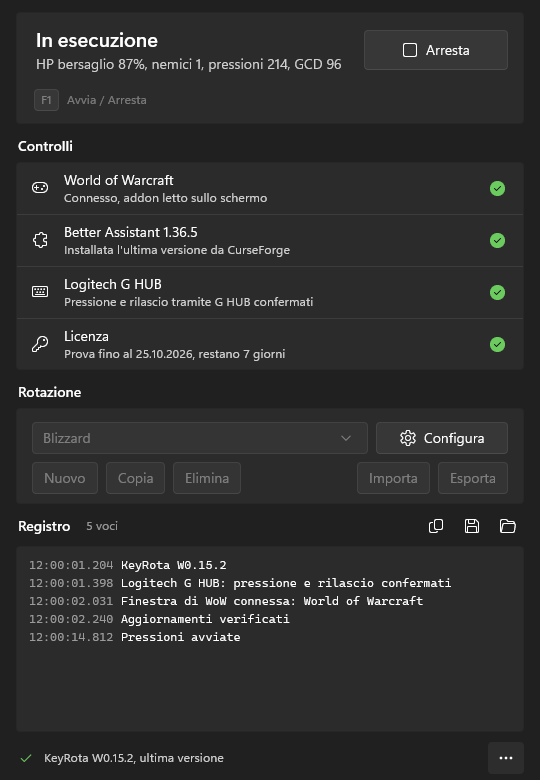Stop the rotation with the Arresta button
This screenshot has width=540, height=780.
436,50
